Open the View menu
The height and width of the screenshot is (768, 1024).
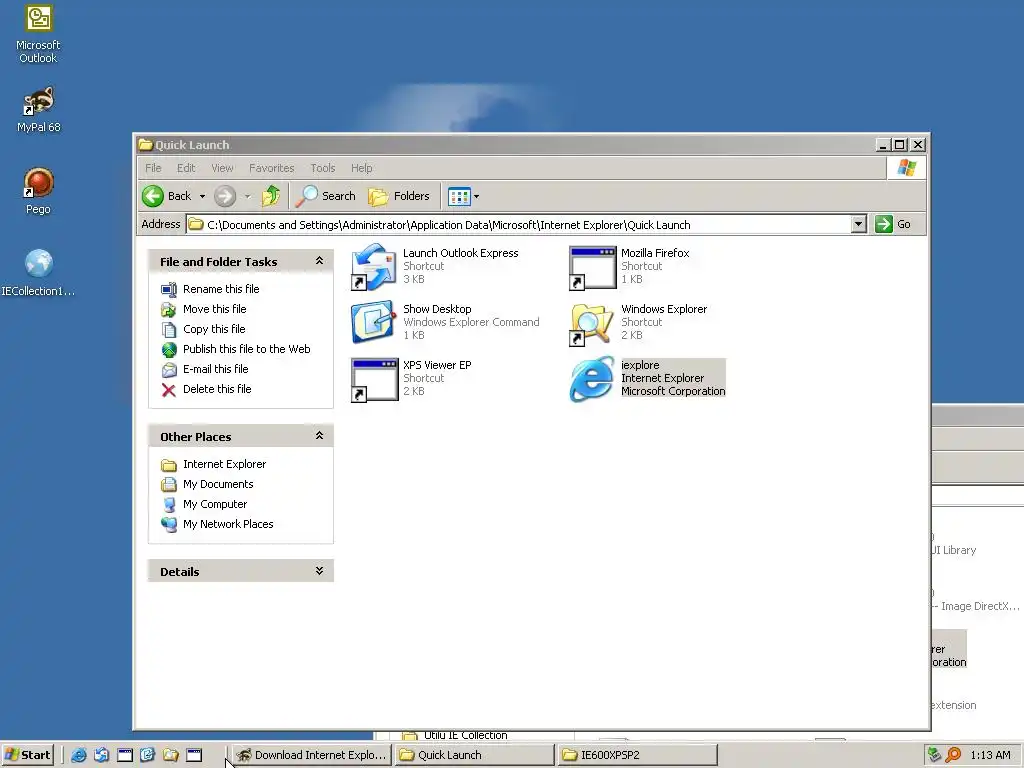pyautogui.click(x=222, y=168)
